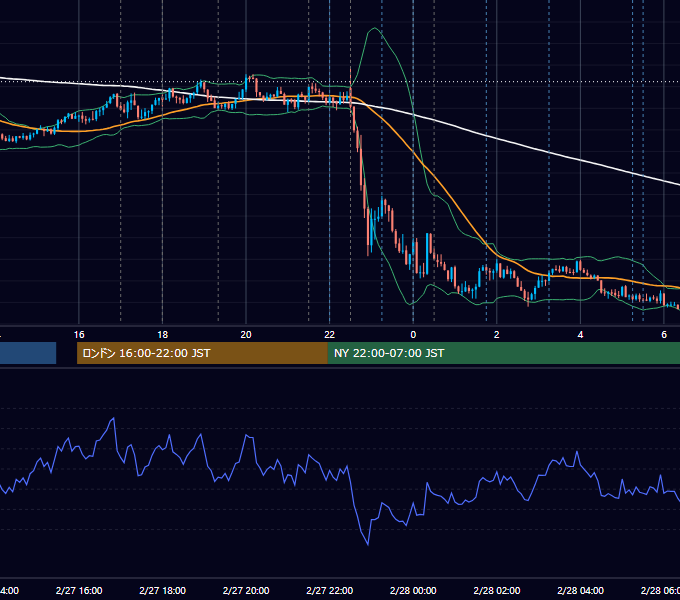Click the '6' hour label on price chart axis
Image resolution: width=680 pixels, height=600 pixels.
664,335
